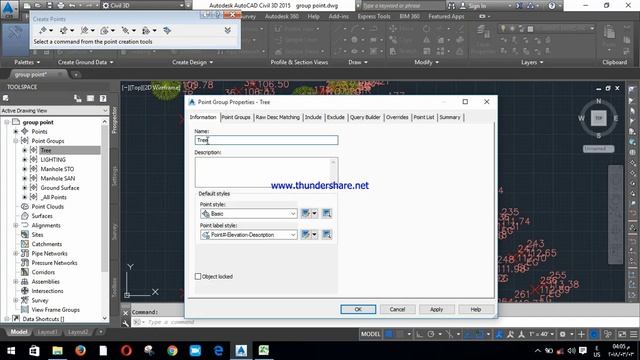Toggle the grid display in status bar

point(389,334)
